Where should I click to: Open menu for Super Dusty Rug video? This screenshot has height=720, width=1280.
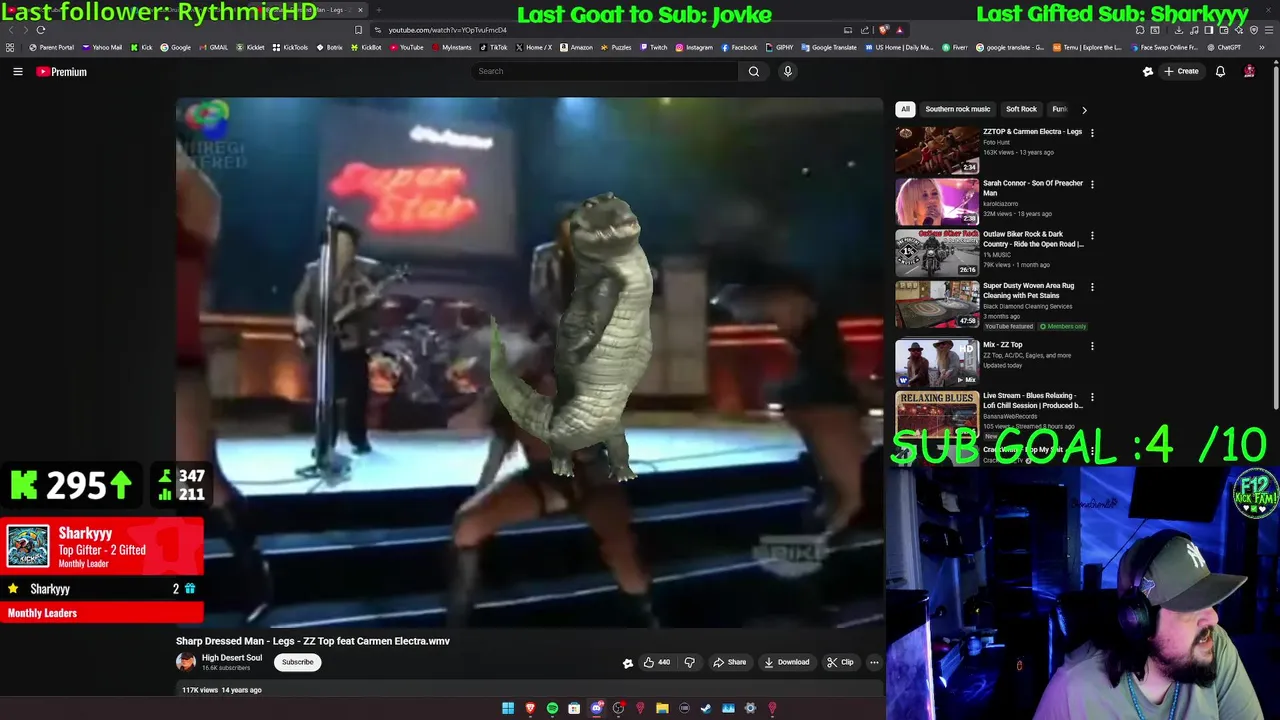click(1092, 287)
